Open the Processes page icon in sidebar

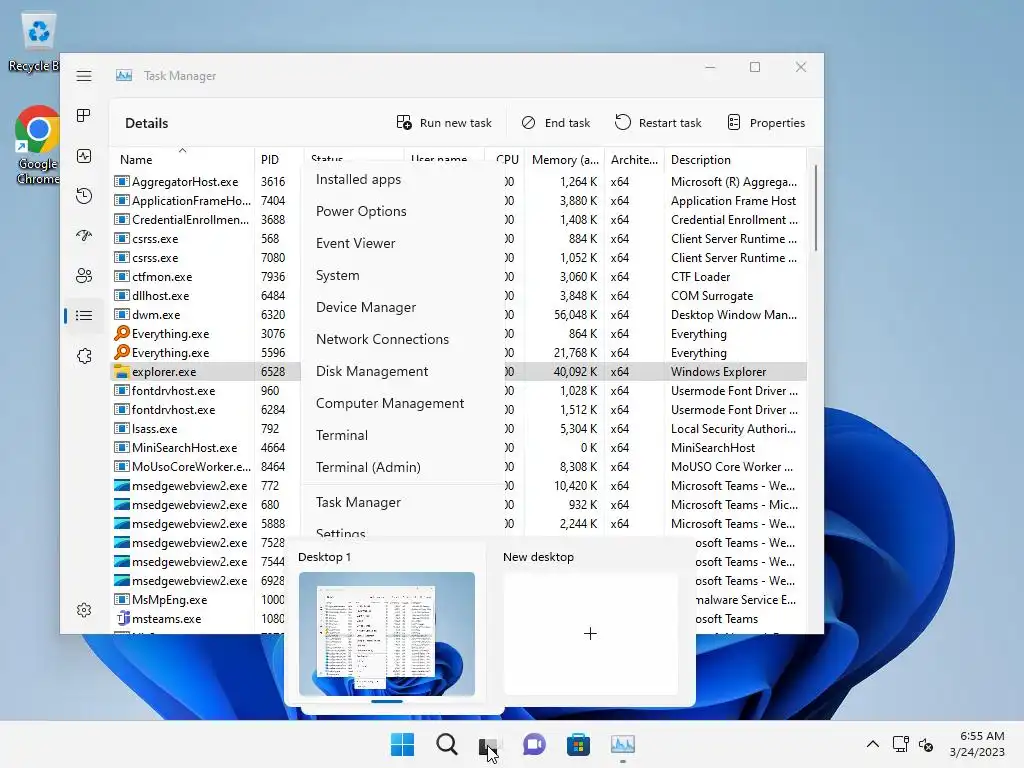[84, 116]
